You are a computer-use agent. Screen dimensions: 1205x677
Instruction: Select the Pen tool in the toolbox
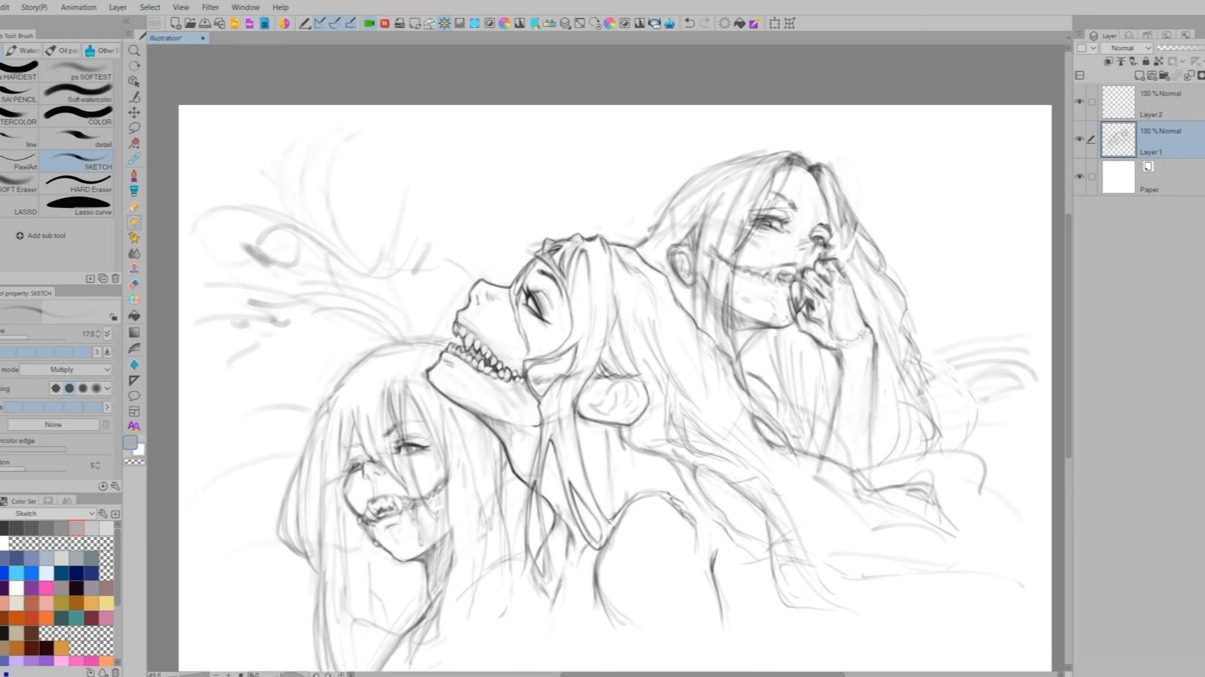pos(134,175)
